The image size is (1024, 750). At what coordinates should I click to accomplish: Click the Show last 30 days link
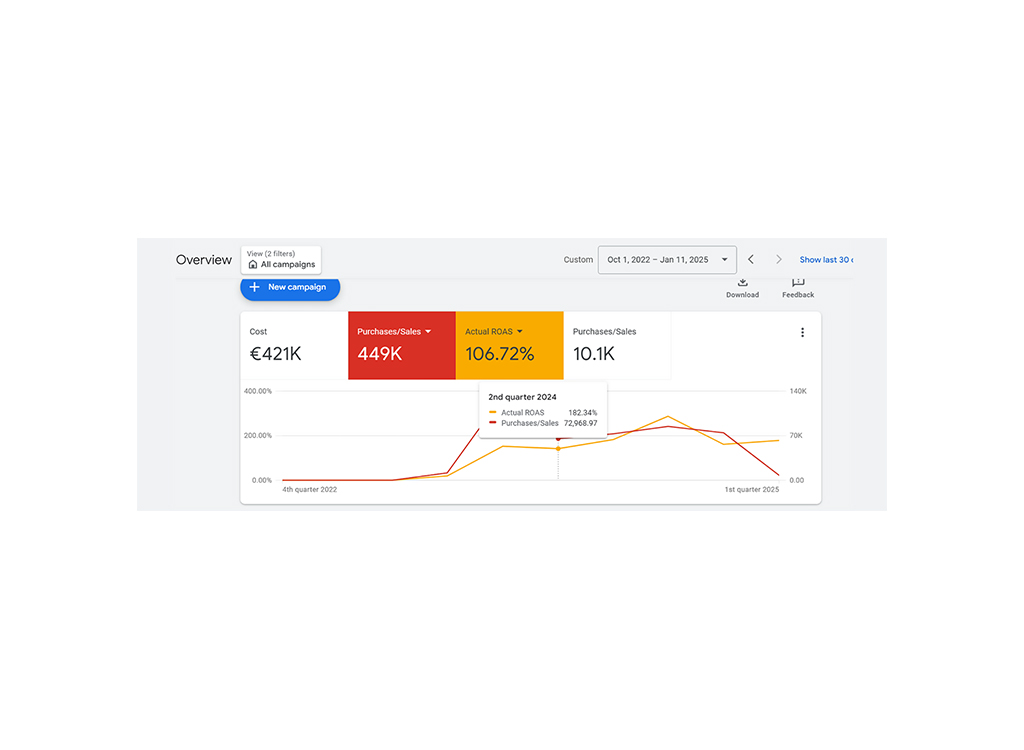[x=826, y=259]
